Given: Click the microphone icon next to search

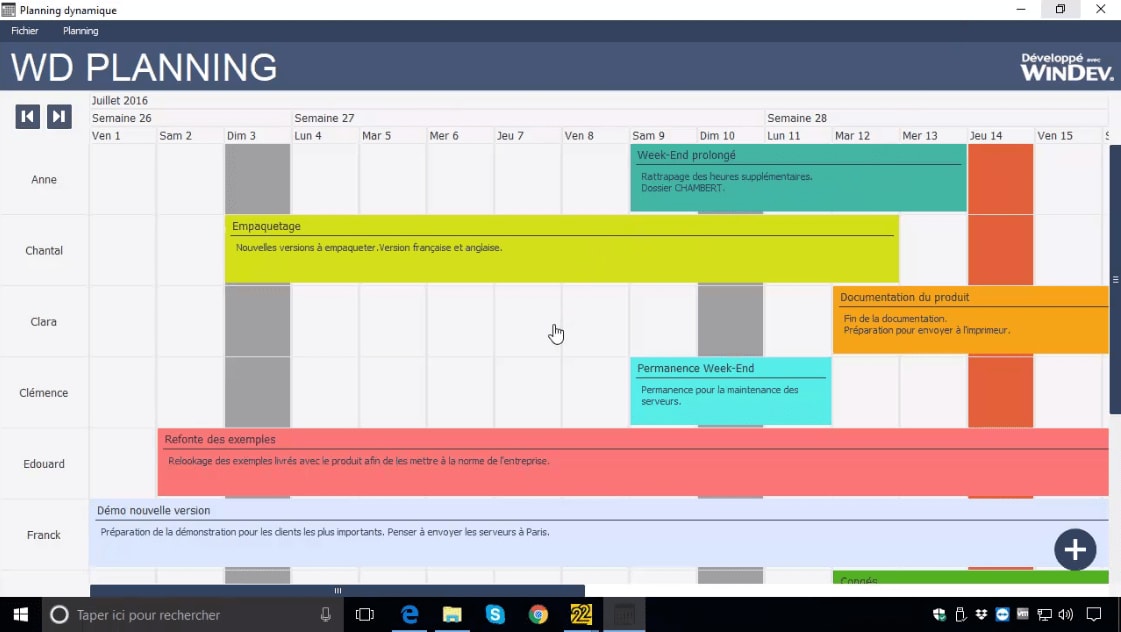Looking at the screenshot, I should (325, 614).
